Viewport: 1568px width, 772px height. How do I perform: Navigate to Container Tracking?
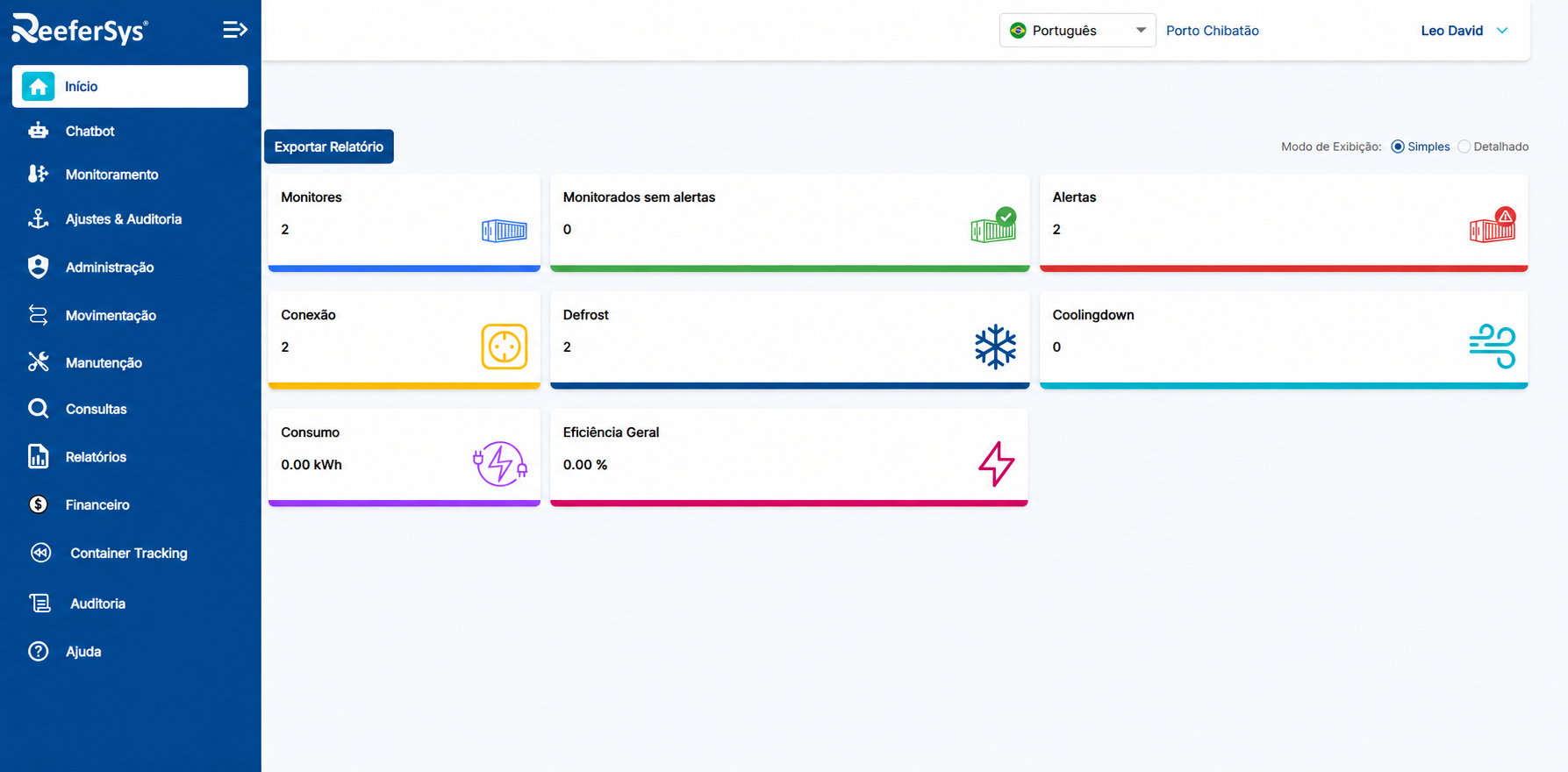coord(130,553)
